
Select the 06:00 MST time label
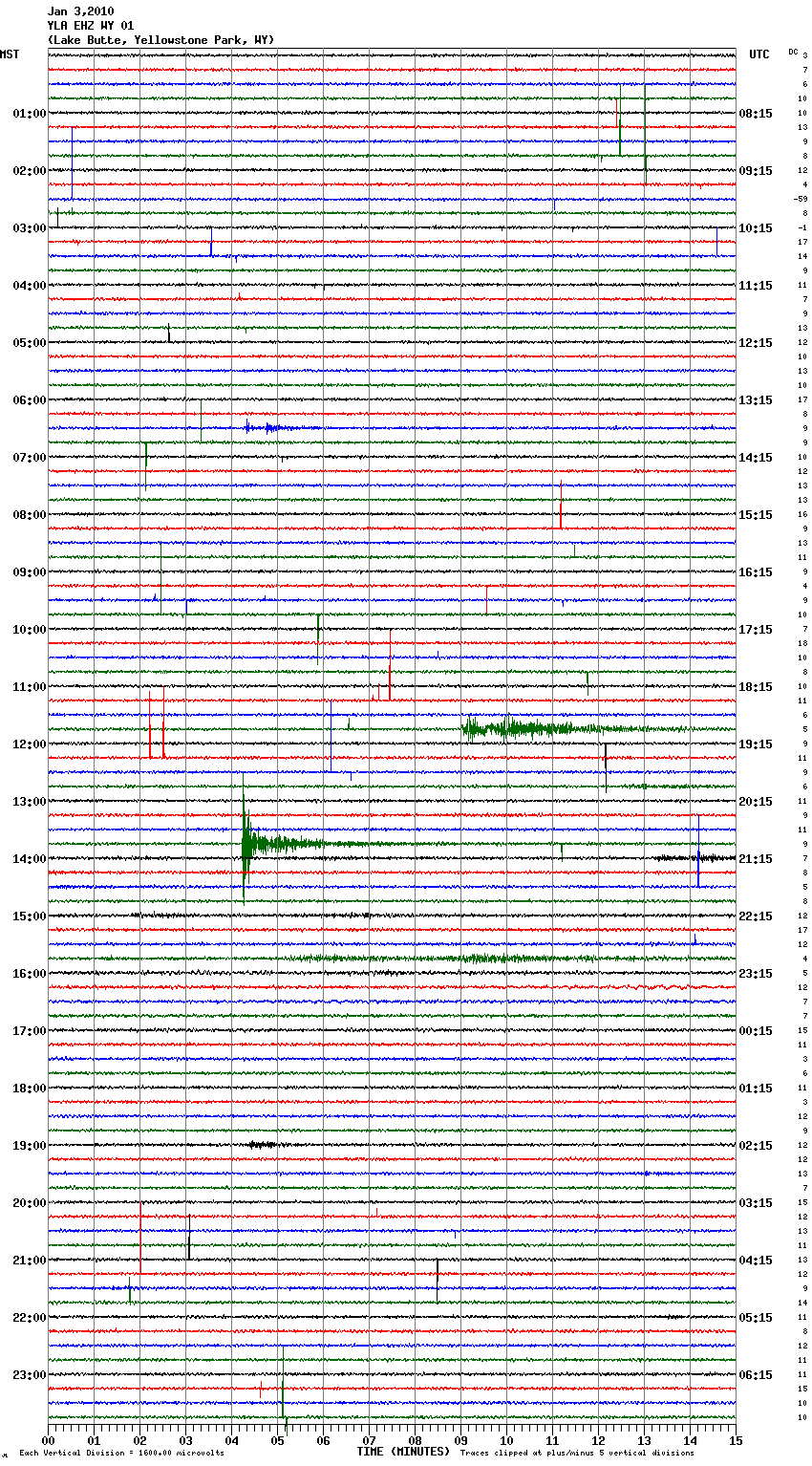29,399
